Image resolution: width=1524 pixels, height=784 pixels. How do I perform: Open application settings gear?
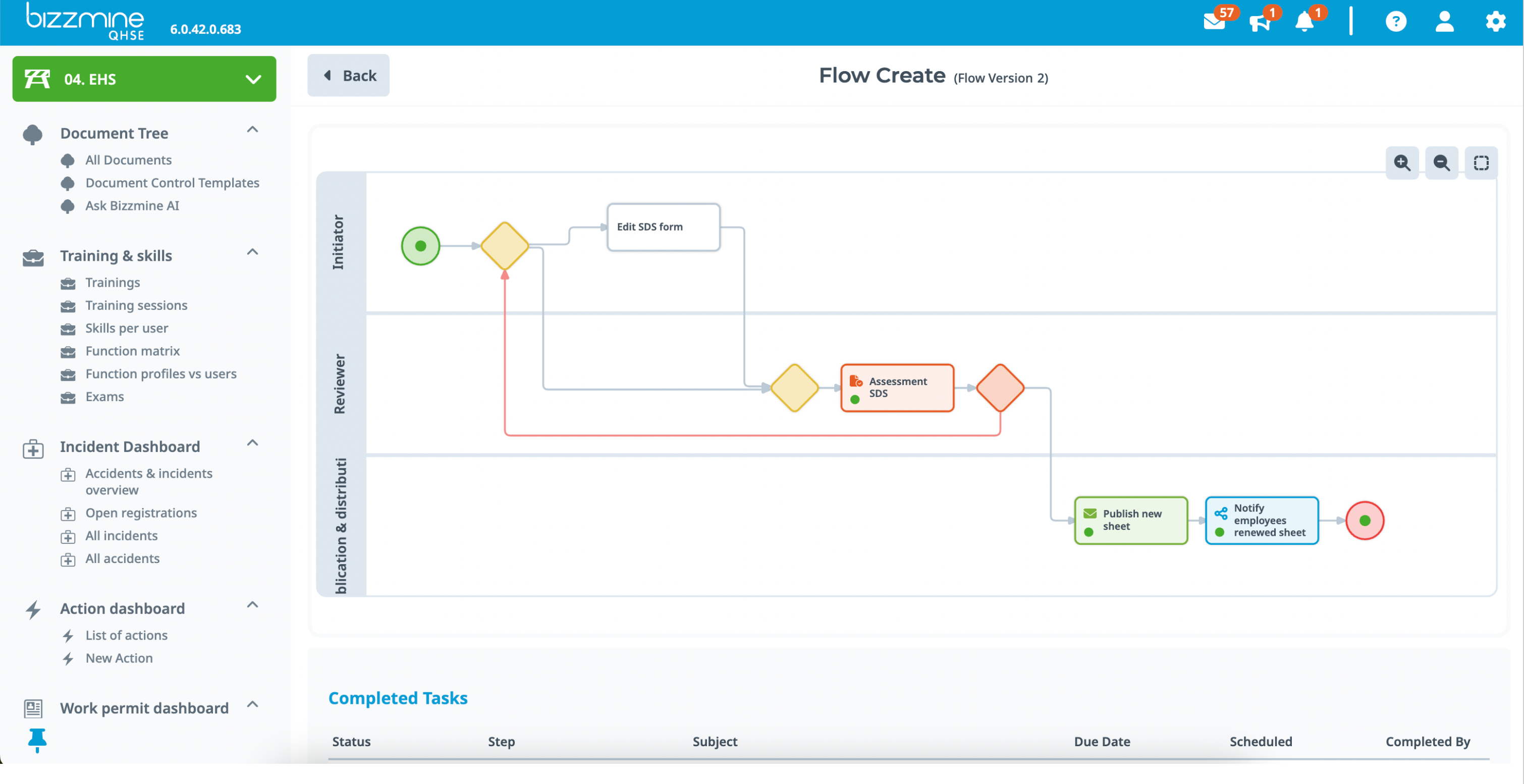point(1496,23)
